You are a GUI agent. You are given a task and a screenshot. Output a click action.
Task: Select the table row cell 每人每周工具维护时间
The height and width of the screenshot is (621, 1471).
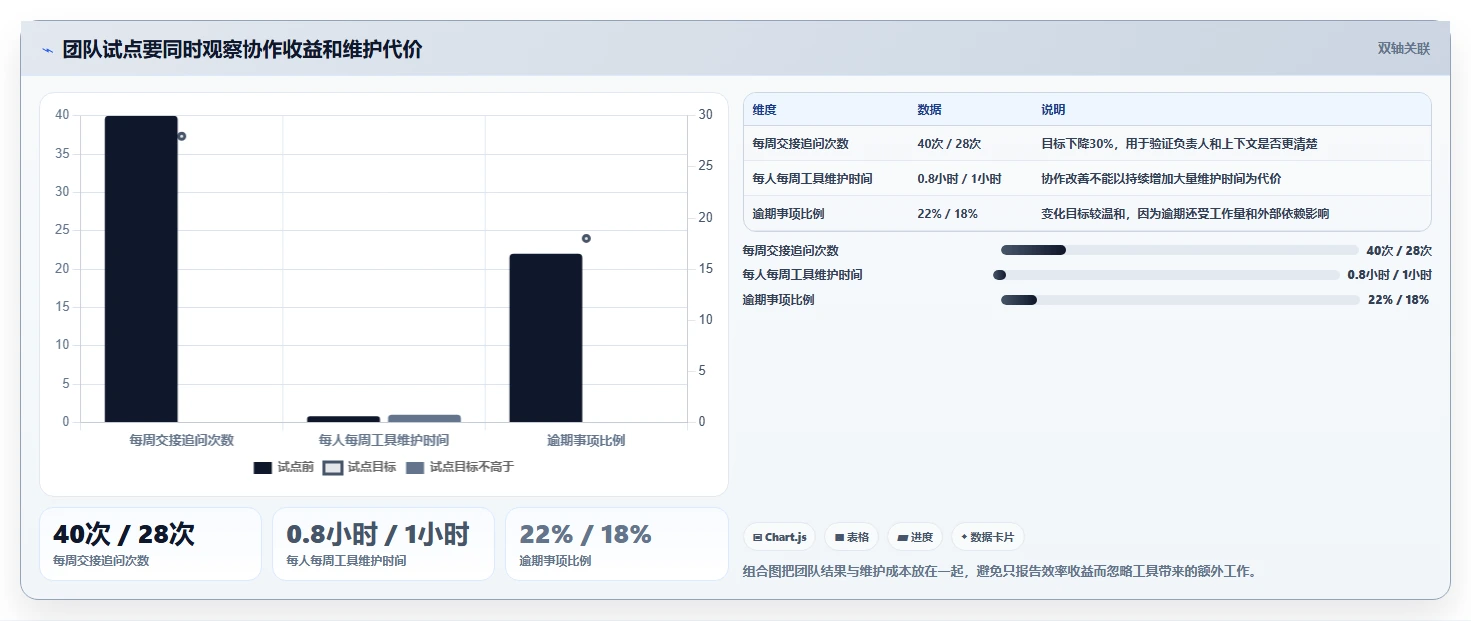coord(813,179)
